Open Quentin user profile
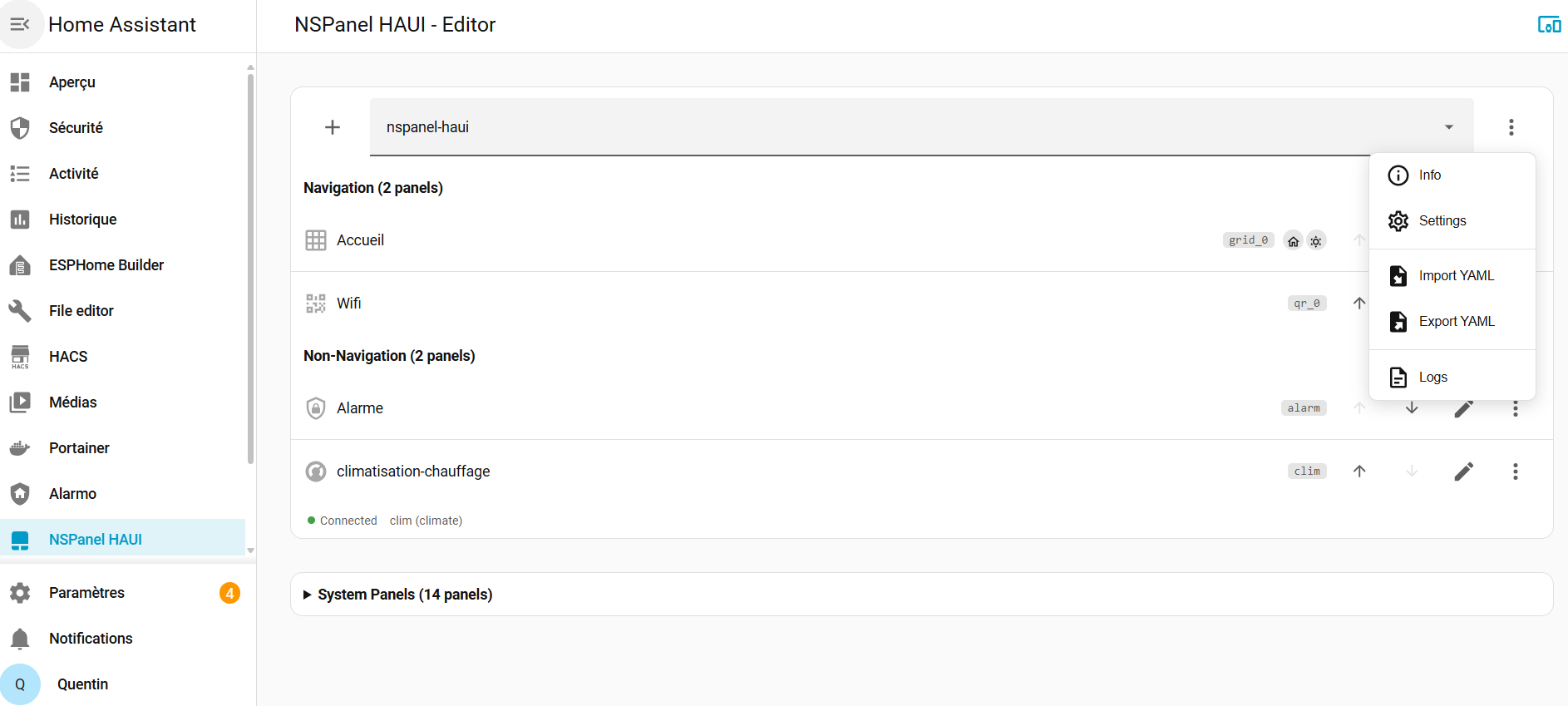This screenshot has width=1568, height=706. pyautogui.click(x=123, y=684)
